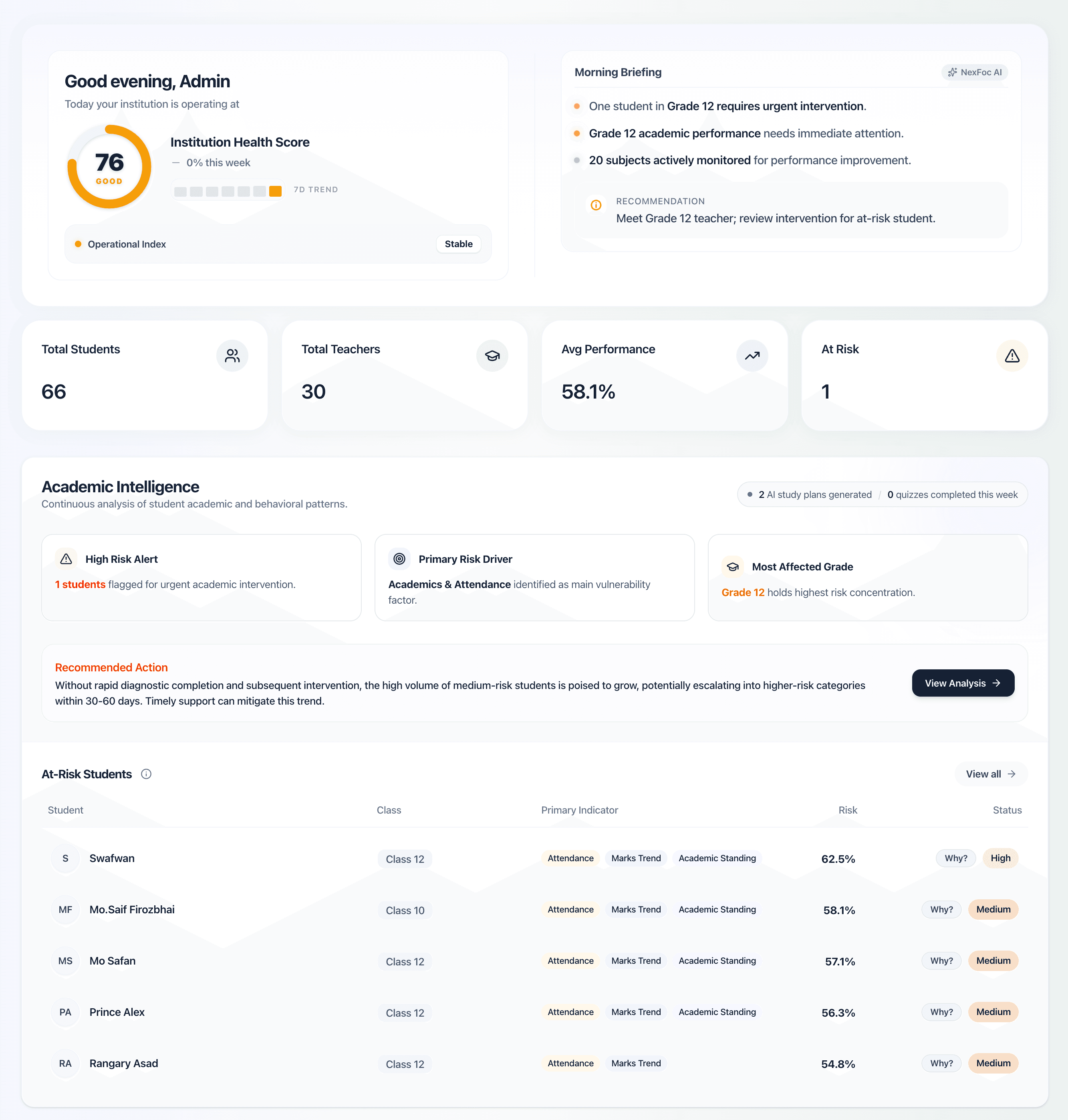1068x1120 pixels.
Task: Click Why? in the Rangary Asad row
Action: pyautogui.click(x=942, y=1063)
